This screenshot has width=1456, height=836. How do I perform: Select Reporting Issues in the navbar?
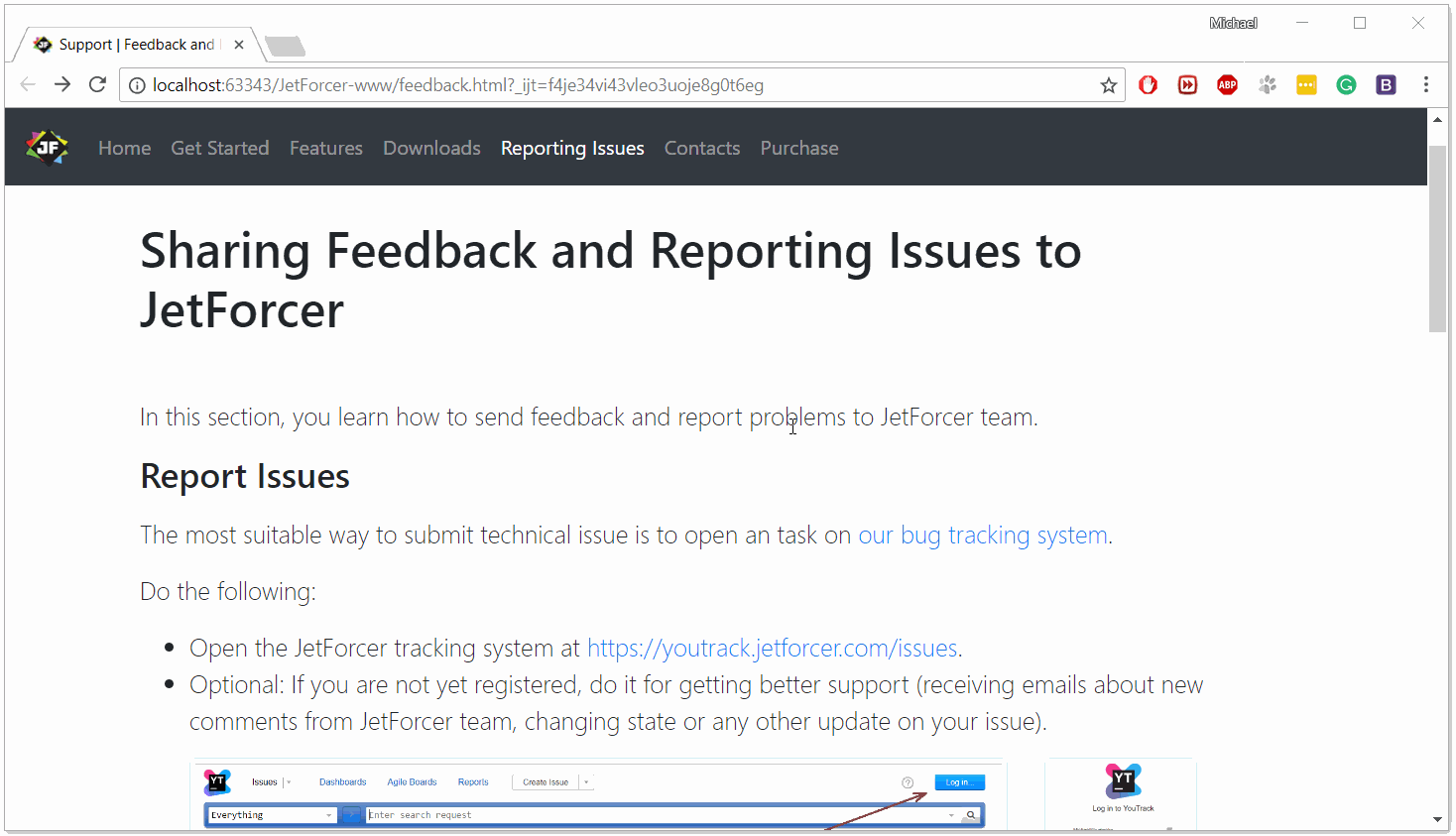[572, 148]
